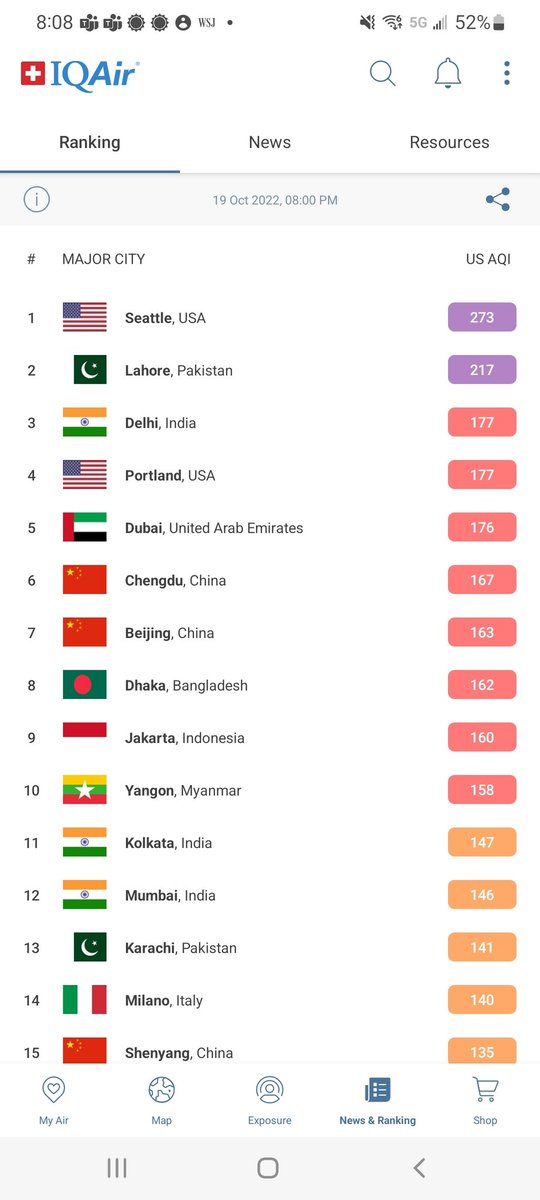Open the Map globe icon
This screenshot has width=540, height=1200.
(x=162, y=1089)
